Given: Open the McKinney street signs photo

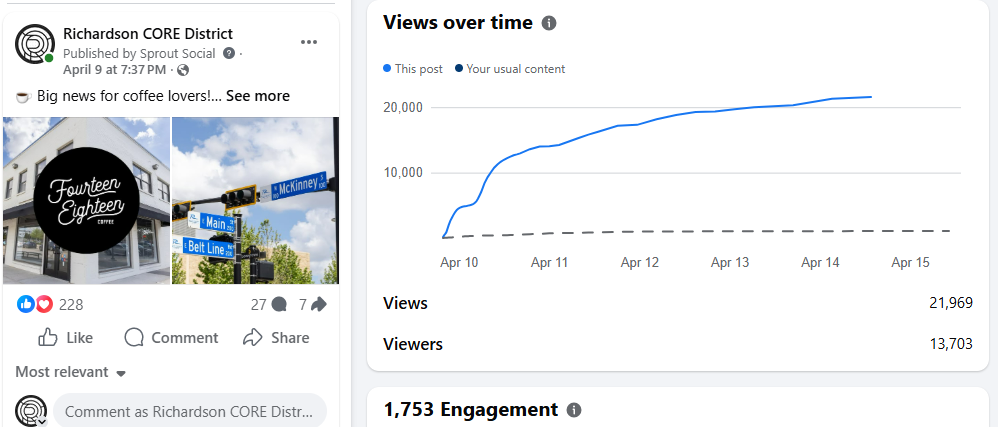Looking at the screenshot, I should tap(256, 200).
